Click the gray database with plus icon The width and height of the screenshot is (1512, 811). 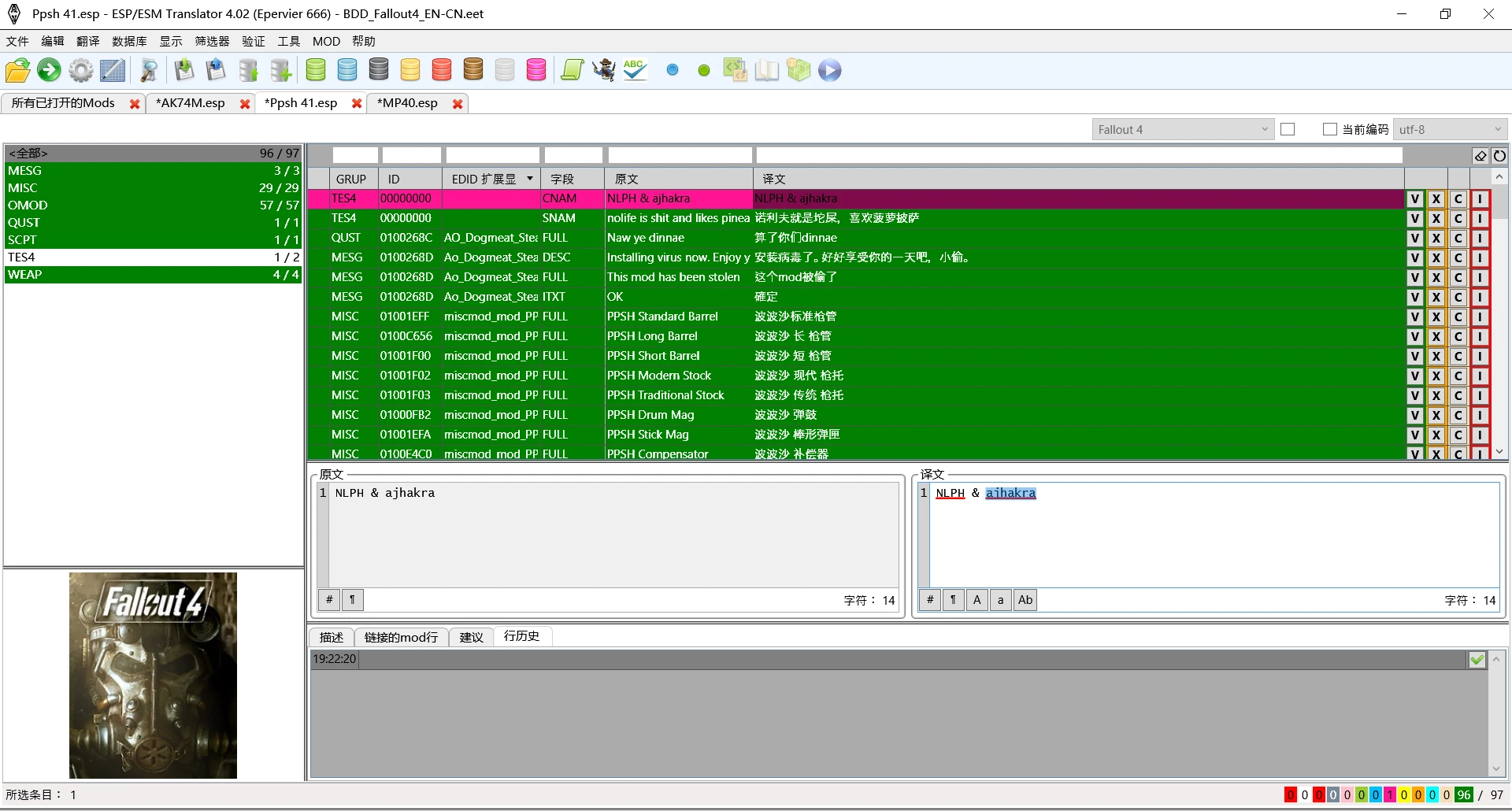click(281, 70)
